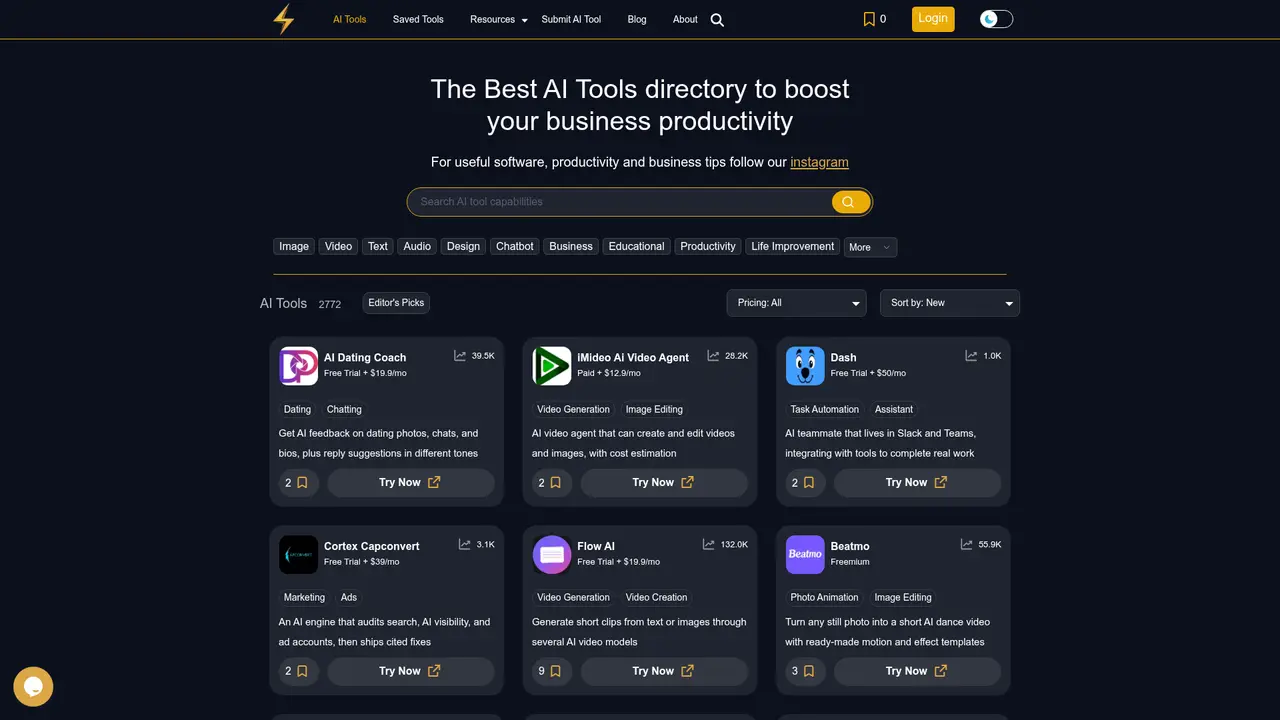Filter by Image category
Image resolution: width=1280 pixels, height=720 pixels.
pyautogui.click(x=294, y=246)
